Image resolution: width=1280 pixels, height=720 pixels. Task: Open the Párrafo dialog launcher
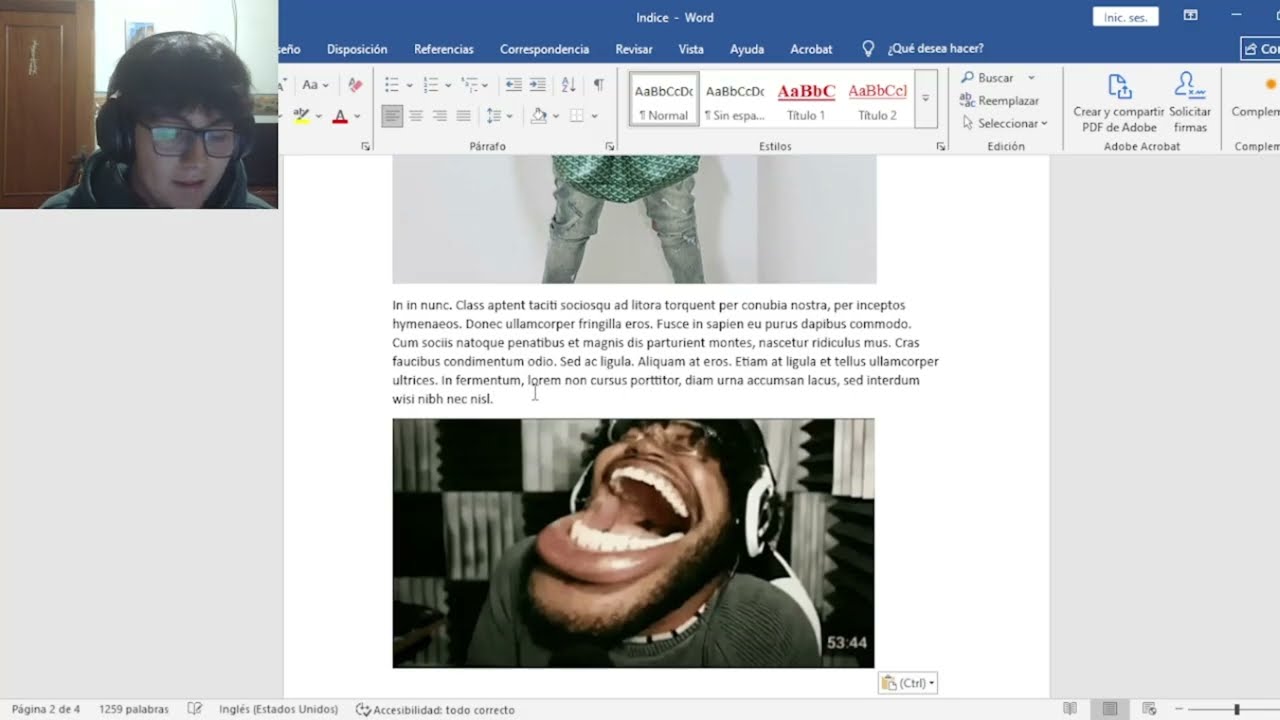click(x=610, y=147)
